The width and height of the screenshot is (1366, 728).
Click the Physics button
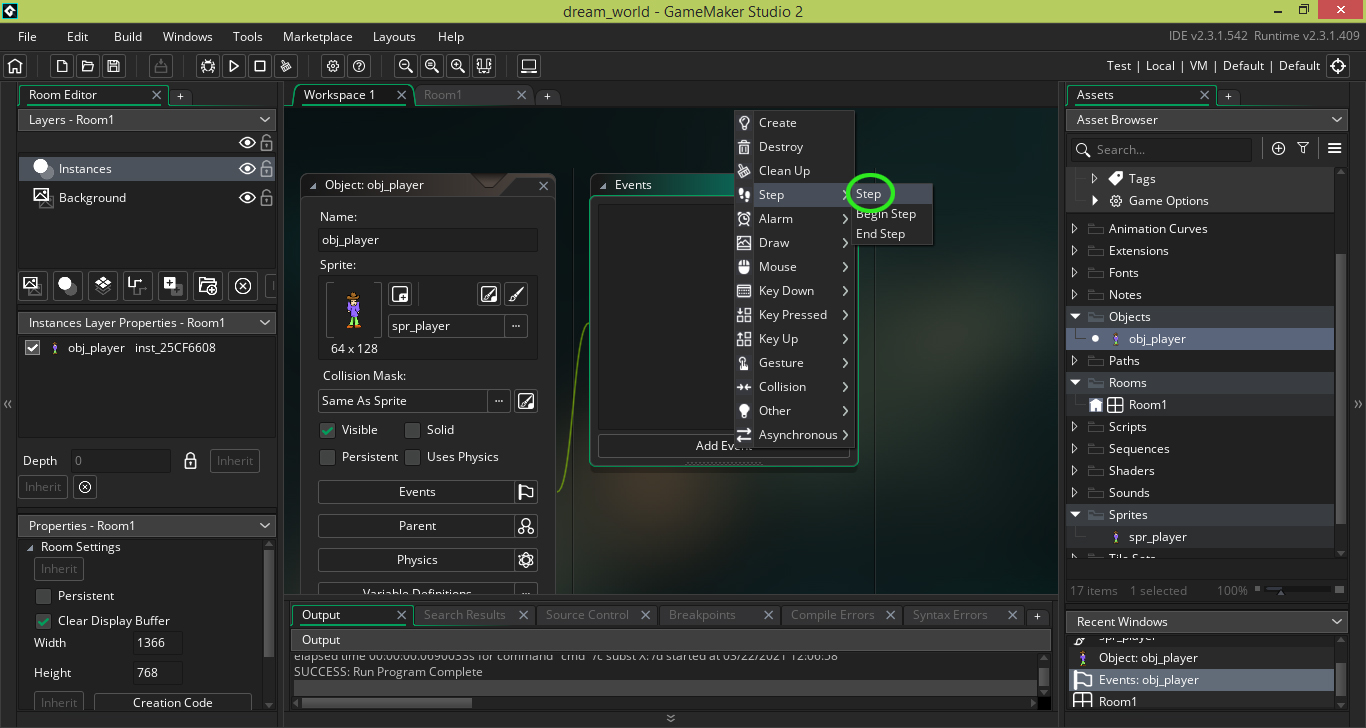417,560
